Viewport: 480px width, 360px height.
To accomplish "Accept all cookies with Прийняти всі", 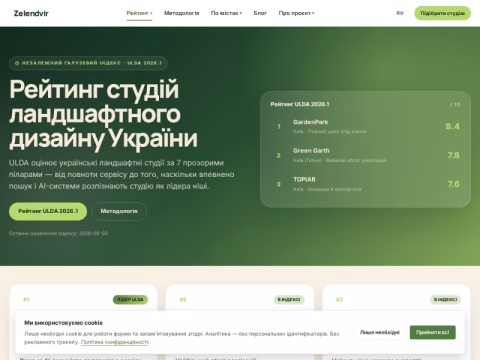I will click(x=433, y=332).
